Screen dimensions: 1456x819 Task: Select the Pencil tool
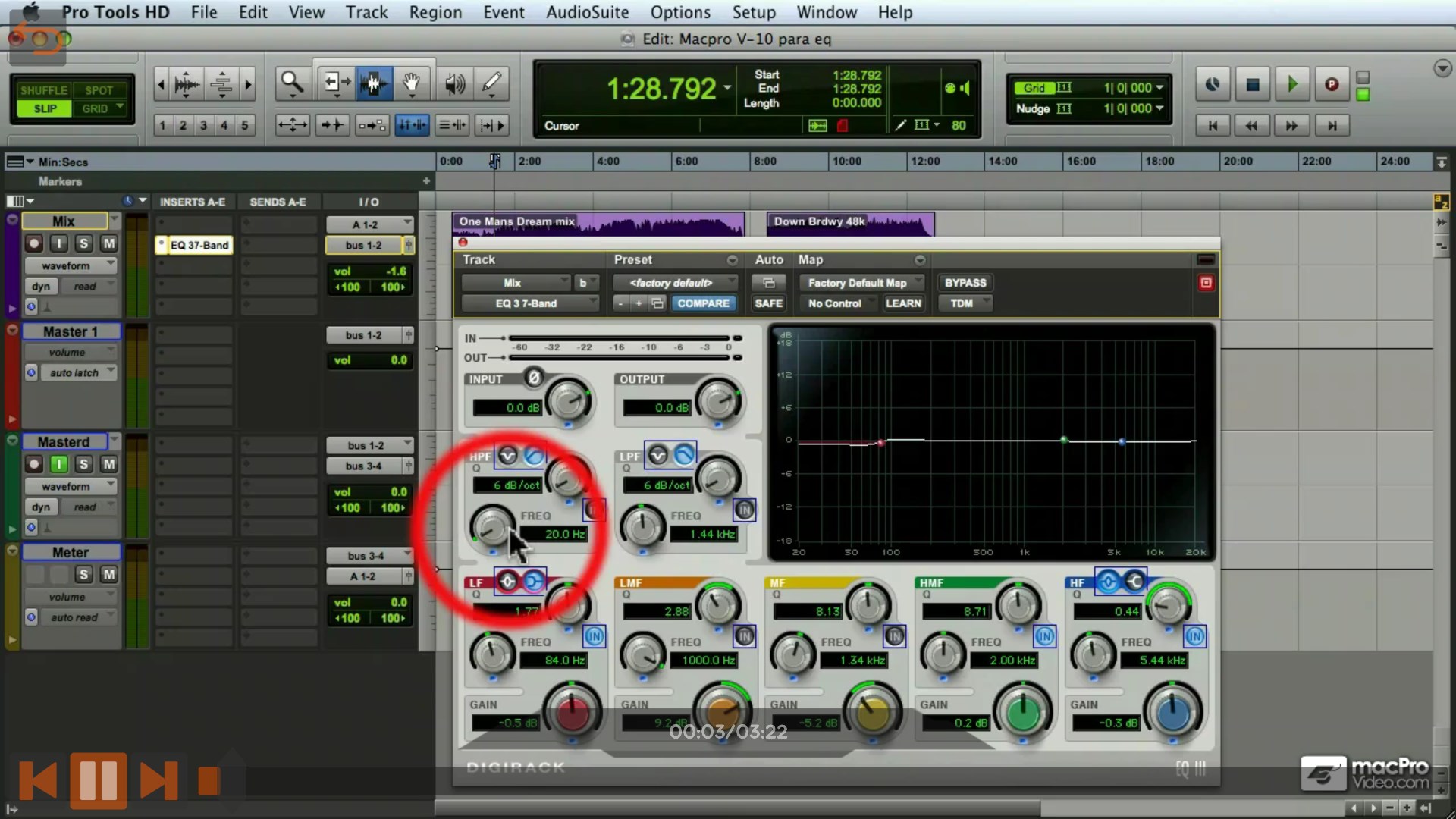point(491,83)
